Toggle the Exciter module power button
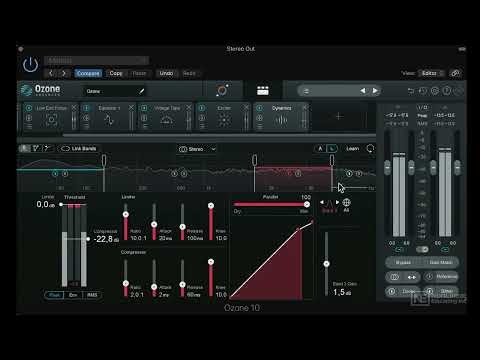 (x=202, y=108)
